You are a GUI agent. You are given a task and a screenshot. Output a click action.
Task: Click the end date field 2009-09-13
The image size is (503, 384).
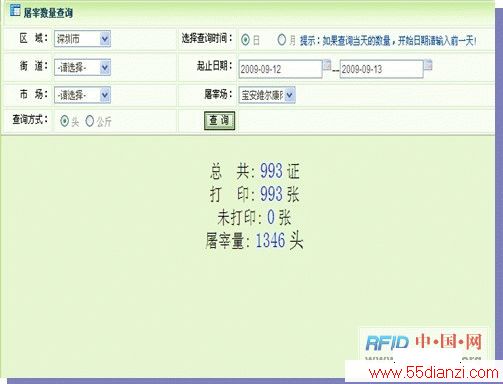381,69
